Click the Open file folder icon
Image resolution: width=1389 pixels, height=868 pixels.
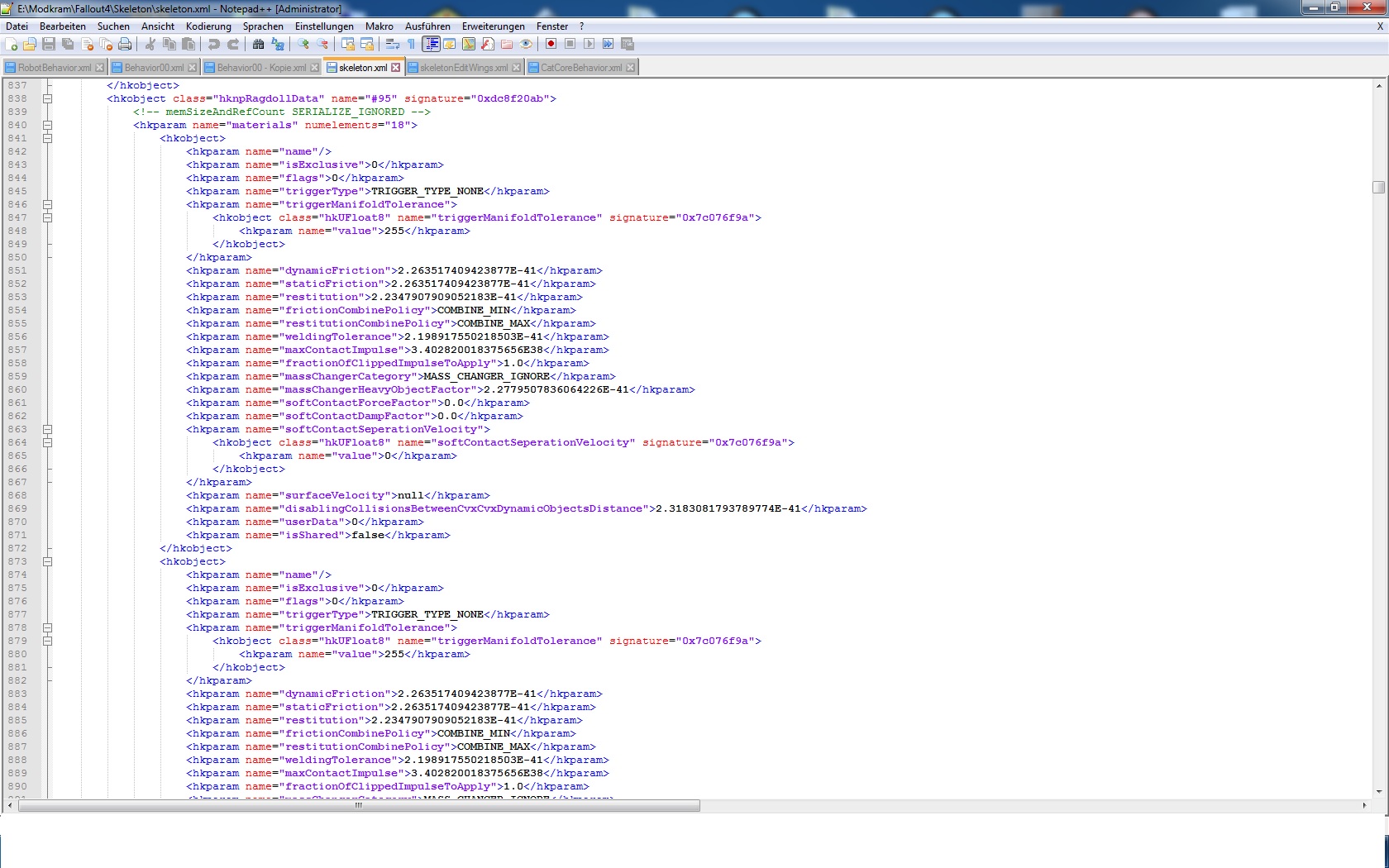click(x=30, y=44)
